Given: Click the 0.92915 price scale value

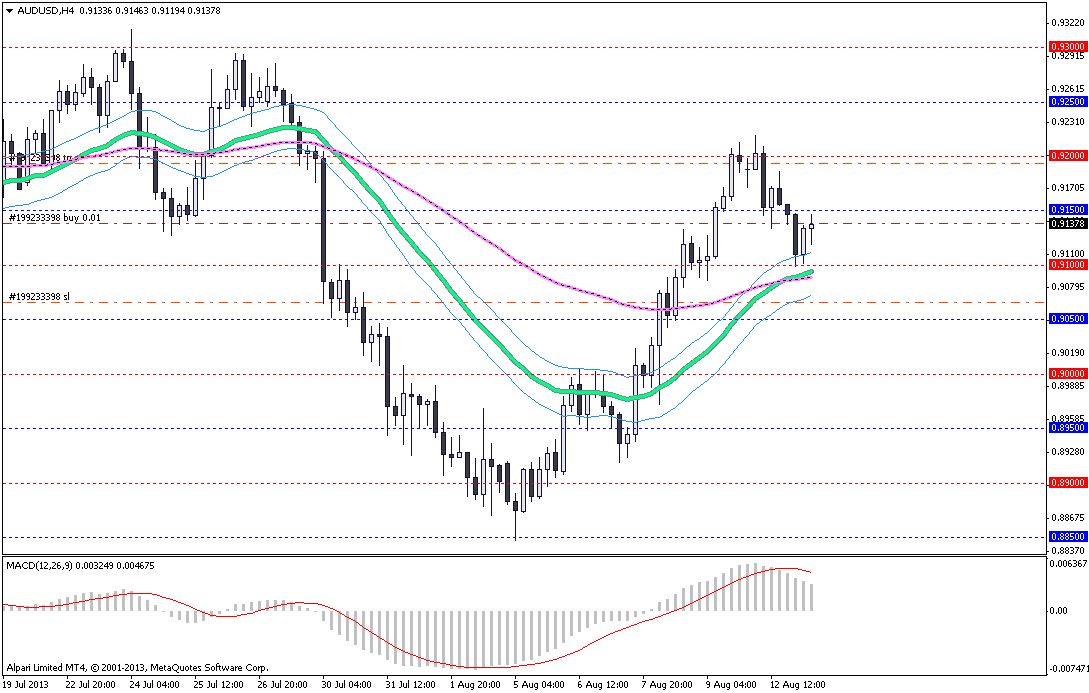Looking at the screenshot, I should 1068,56.
